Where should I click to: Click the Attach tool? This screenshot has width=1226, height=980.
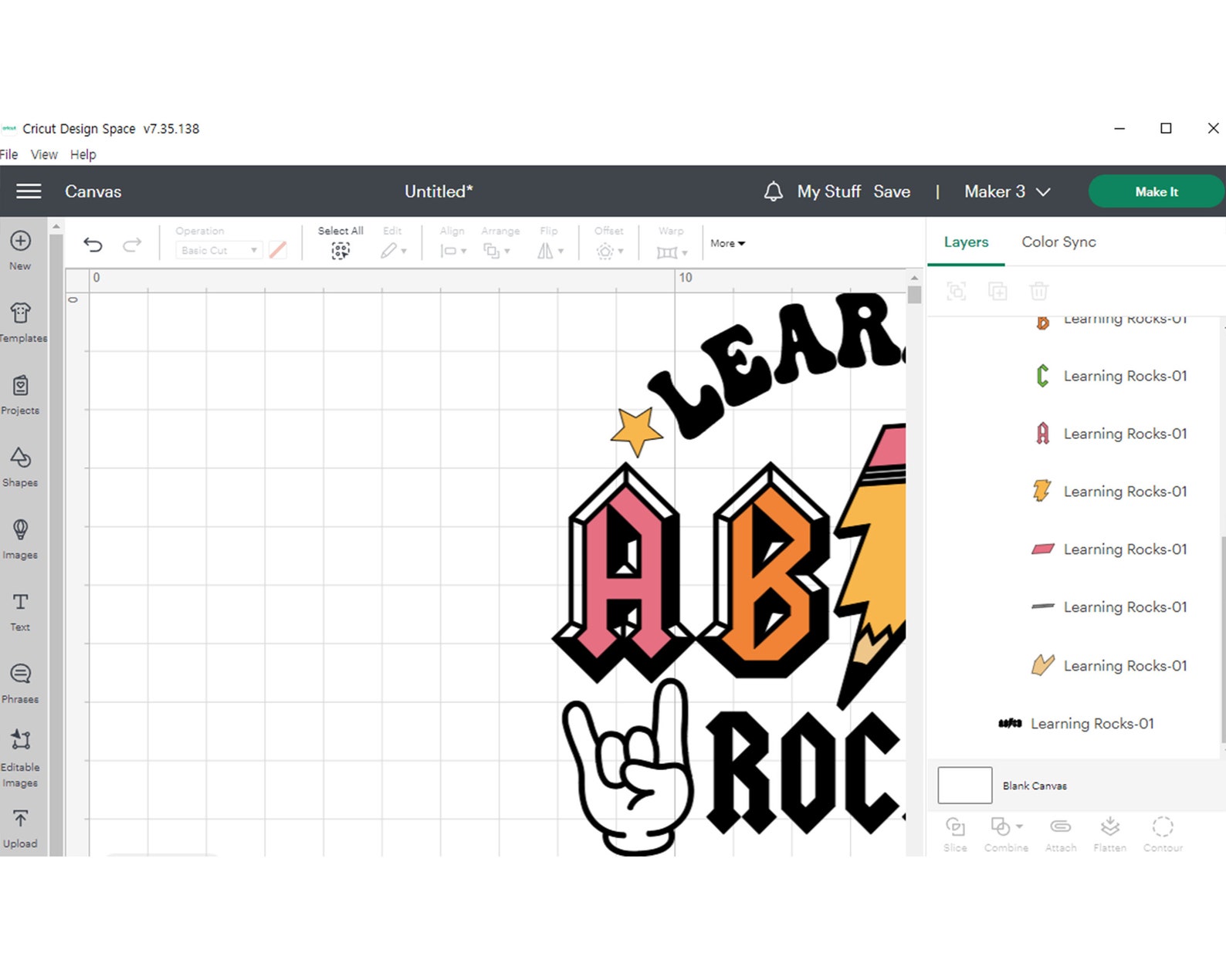(1061, 834)
